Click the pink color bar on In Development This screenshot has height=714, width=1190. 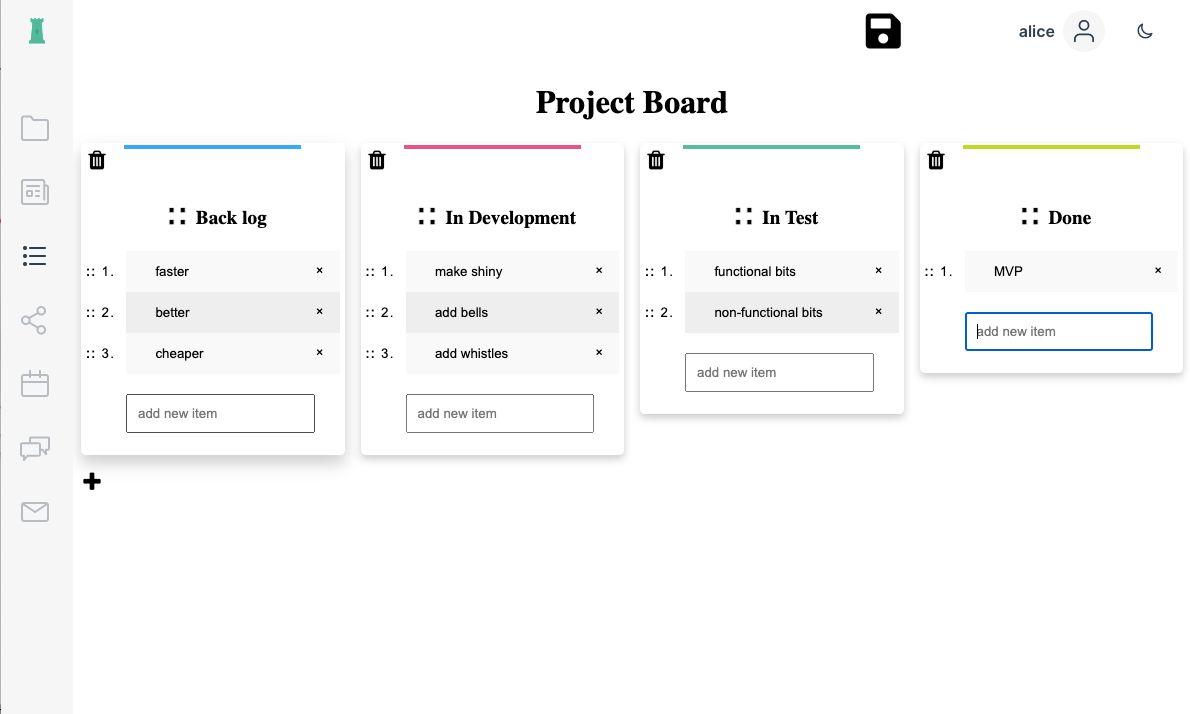[492, 147]
